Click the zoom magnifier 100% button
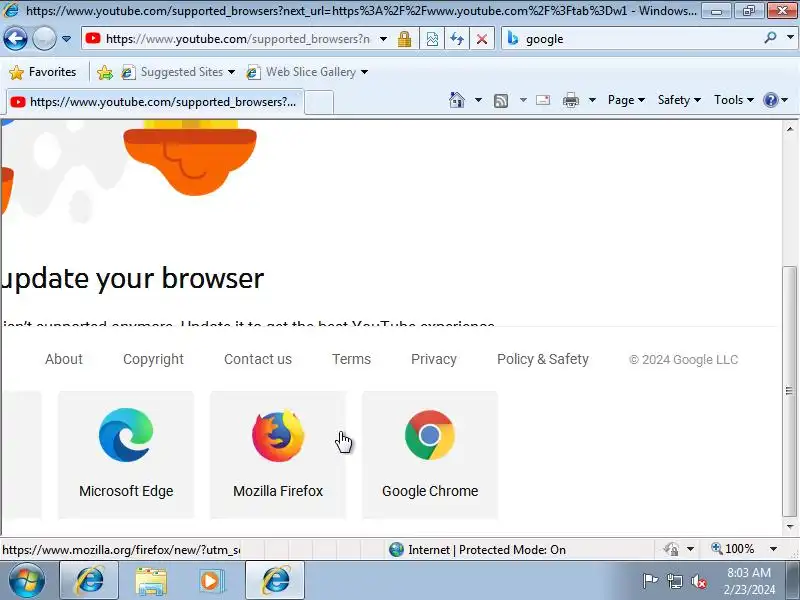The width and height of the screenshot is (800, 600). [733, 549]
